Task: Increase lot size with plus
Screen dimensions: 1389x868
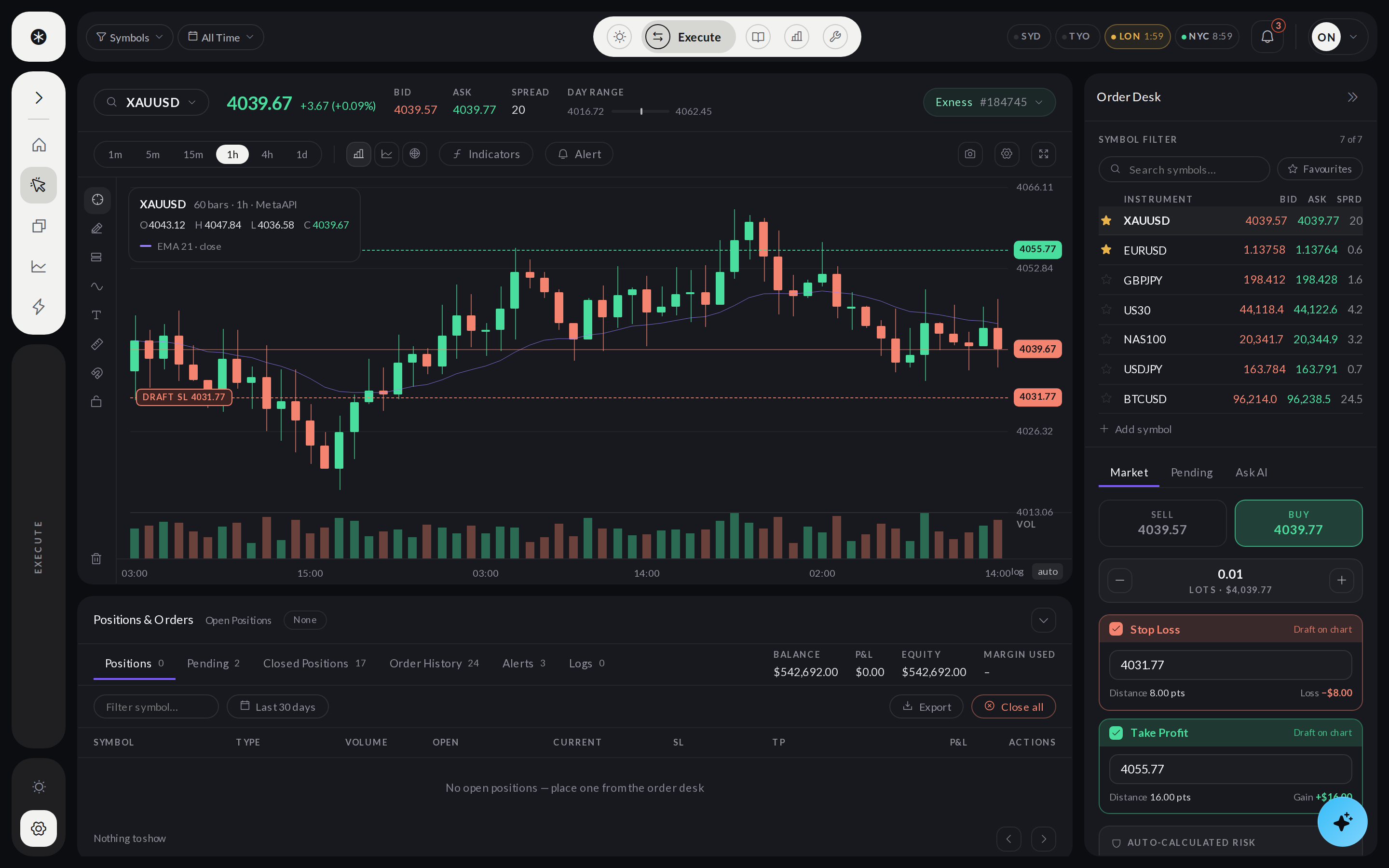Action: tap(1341, 581)
